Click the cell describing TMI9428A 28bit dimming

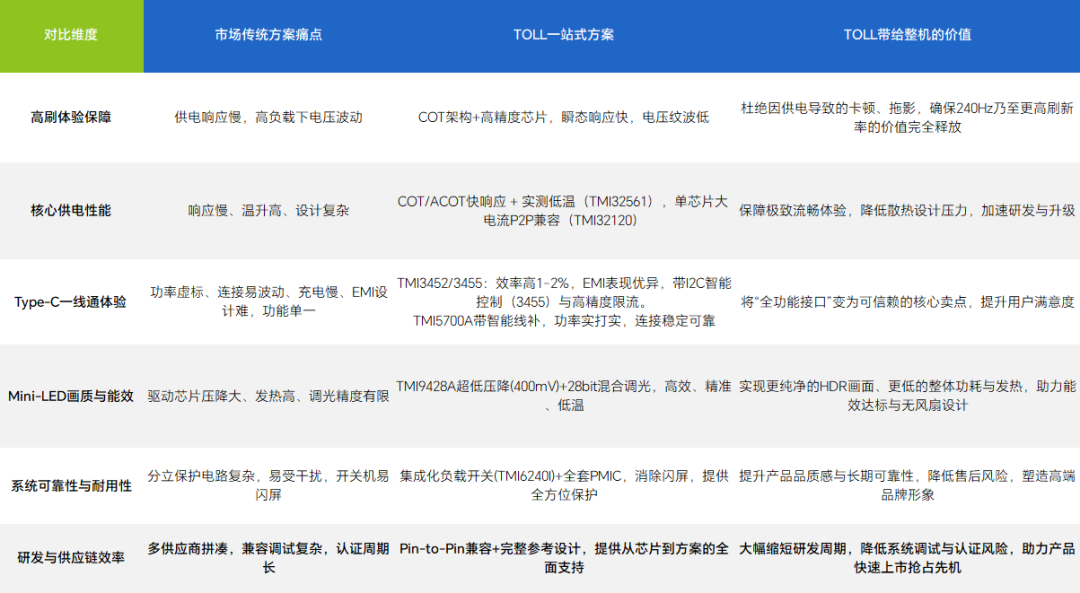(x=563, y=396)
